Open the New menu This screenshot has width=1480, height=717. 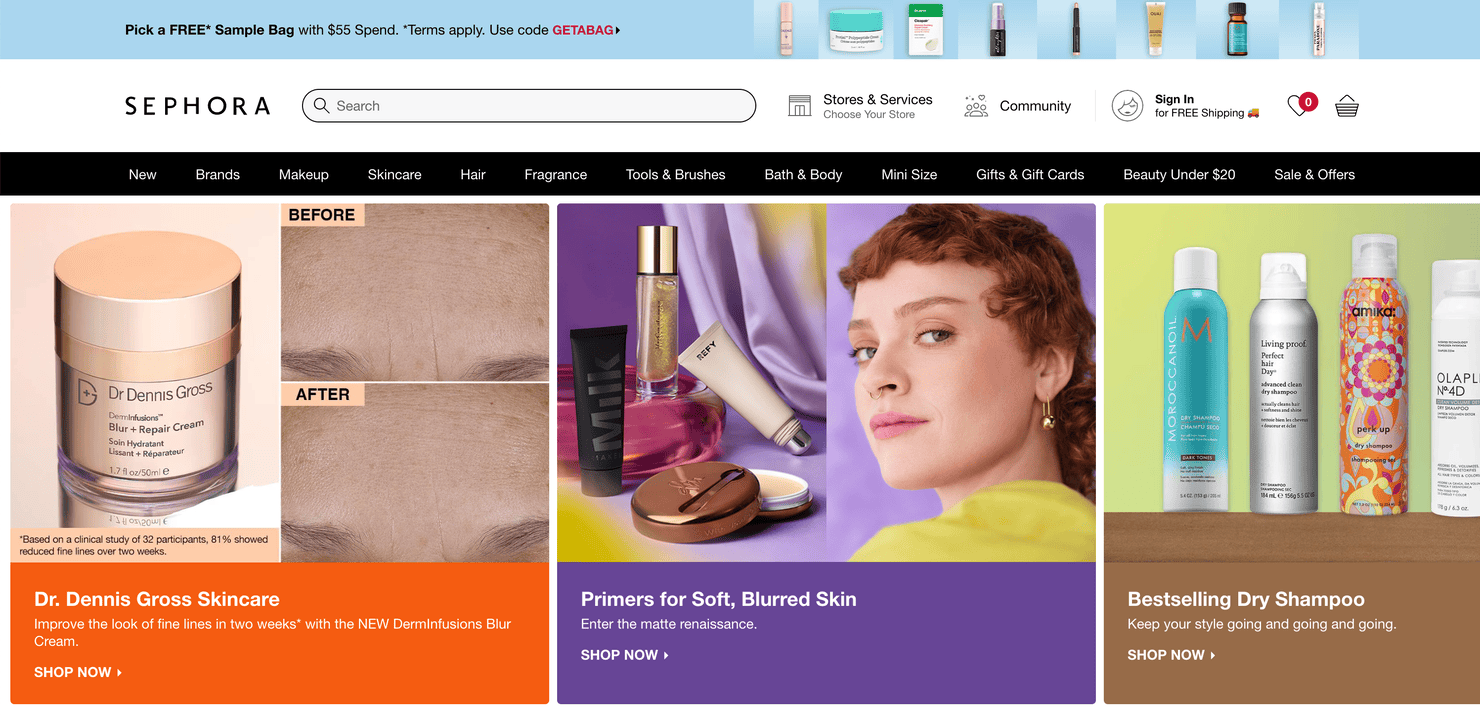[142, 174]
